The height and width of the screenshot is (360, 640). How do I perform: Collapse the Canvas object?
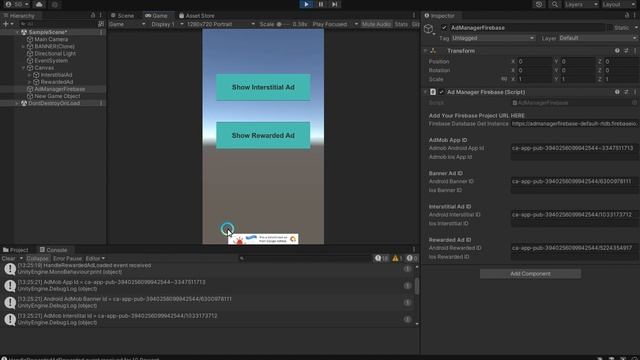(x=23, y=68)
